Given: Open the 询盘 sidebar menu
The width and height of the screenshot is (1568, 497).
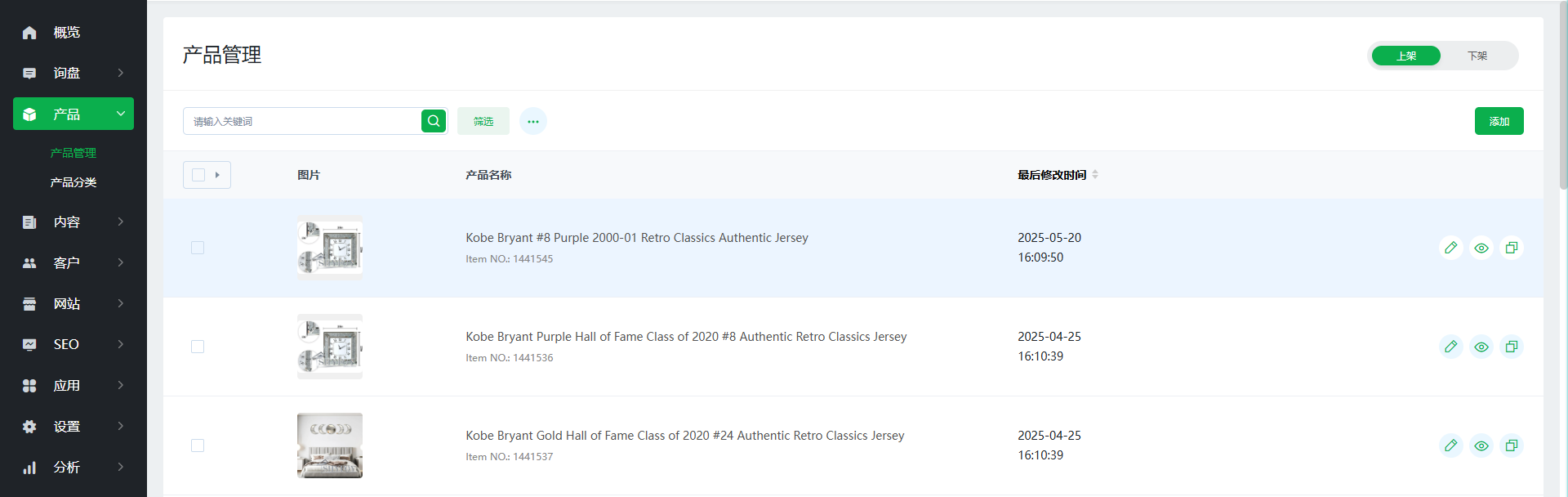Looking at the screenshot, I should pyautogui.click(x=73, y=73).
